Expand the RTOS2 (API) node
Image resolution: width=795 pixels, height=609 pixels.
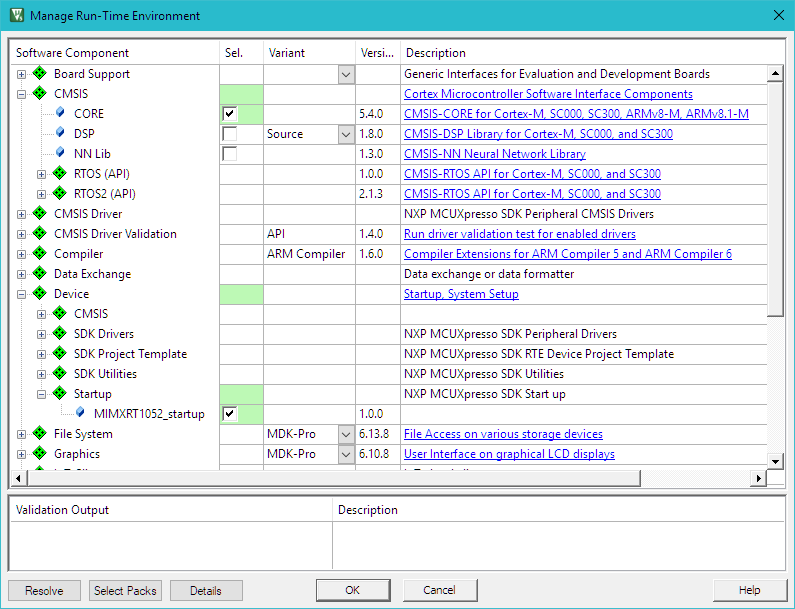pos(42,194)
